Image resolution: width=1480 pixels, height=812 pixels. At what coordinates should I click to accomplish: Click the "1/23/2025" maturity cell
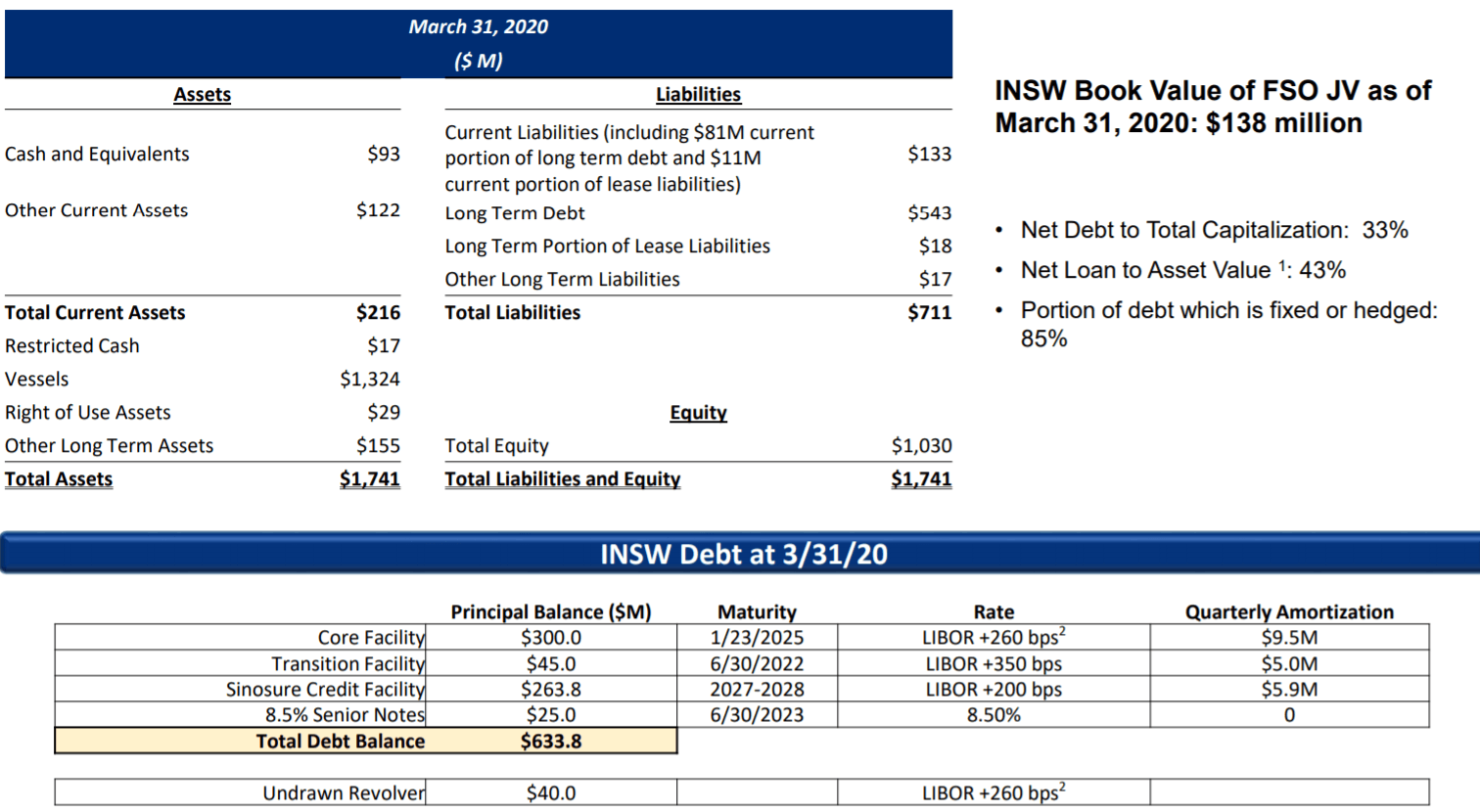click(x=757, y=637)
